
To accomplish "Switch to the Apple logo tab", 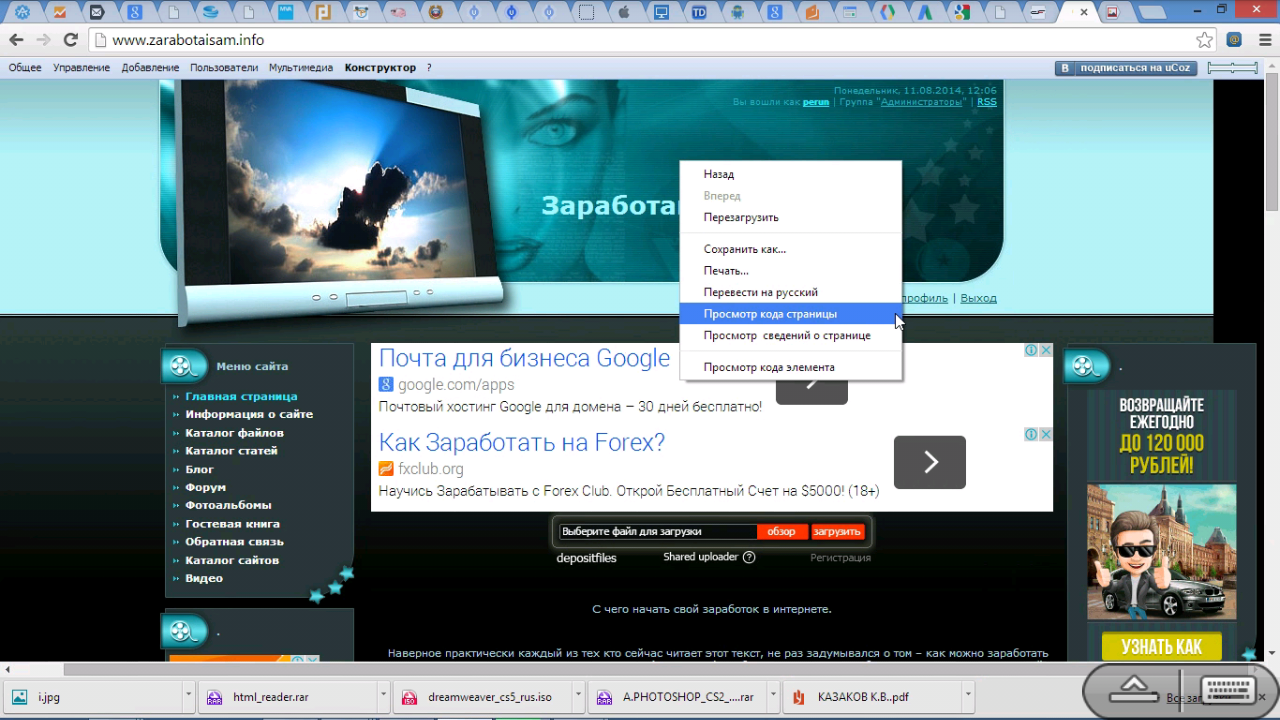I will coord(623,13).
